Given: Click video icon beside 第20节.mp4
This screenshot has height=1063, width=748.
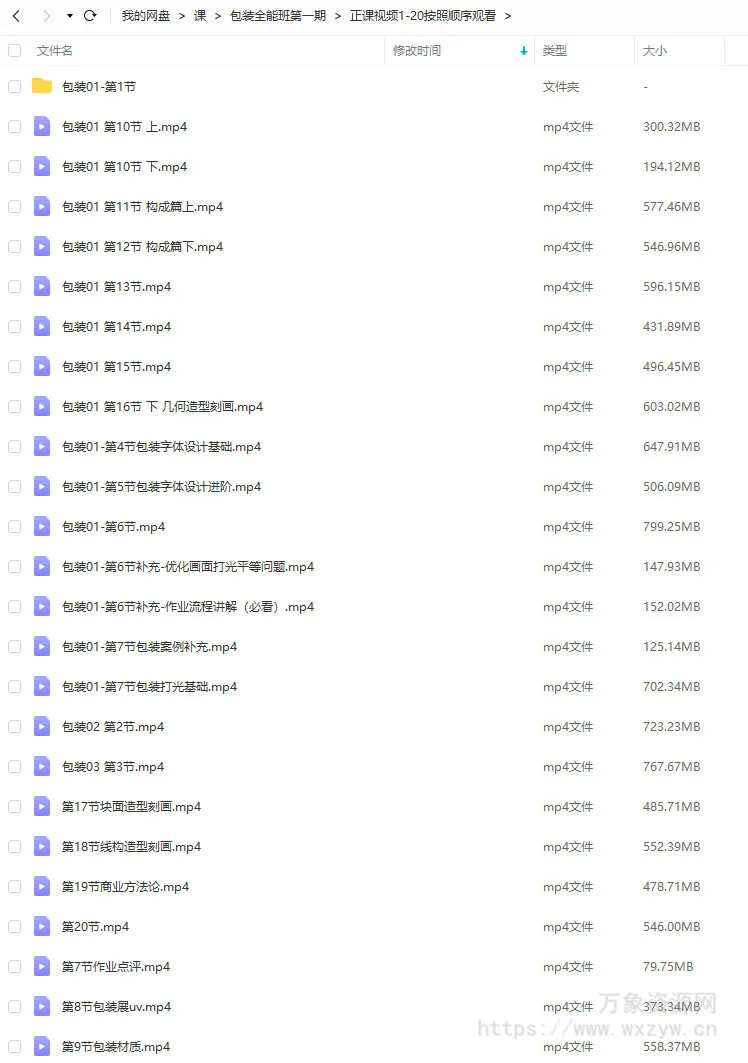Looking at the screenshot, I should coord(42,926).
